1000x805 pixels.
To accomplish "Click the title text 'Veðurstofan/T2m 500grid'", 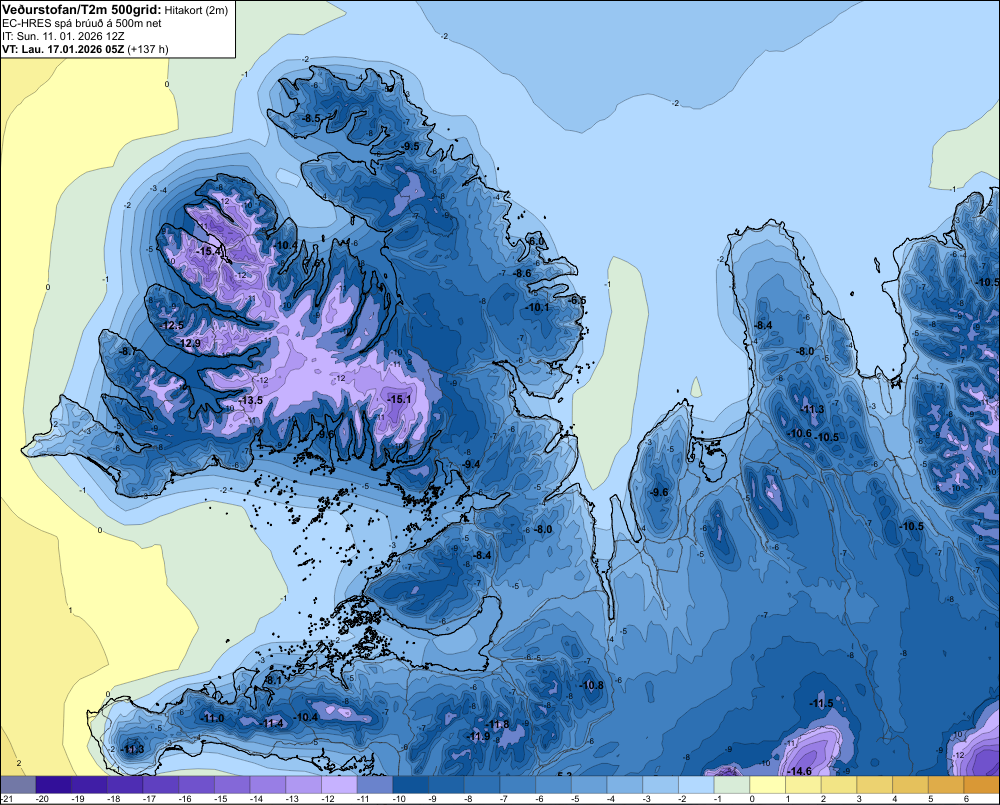I will click(x=82, y=9).
